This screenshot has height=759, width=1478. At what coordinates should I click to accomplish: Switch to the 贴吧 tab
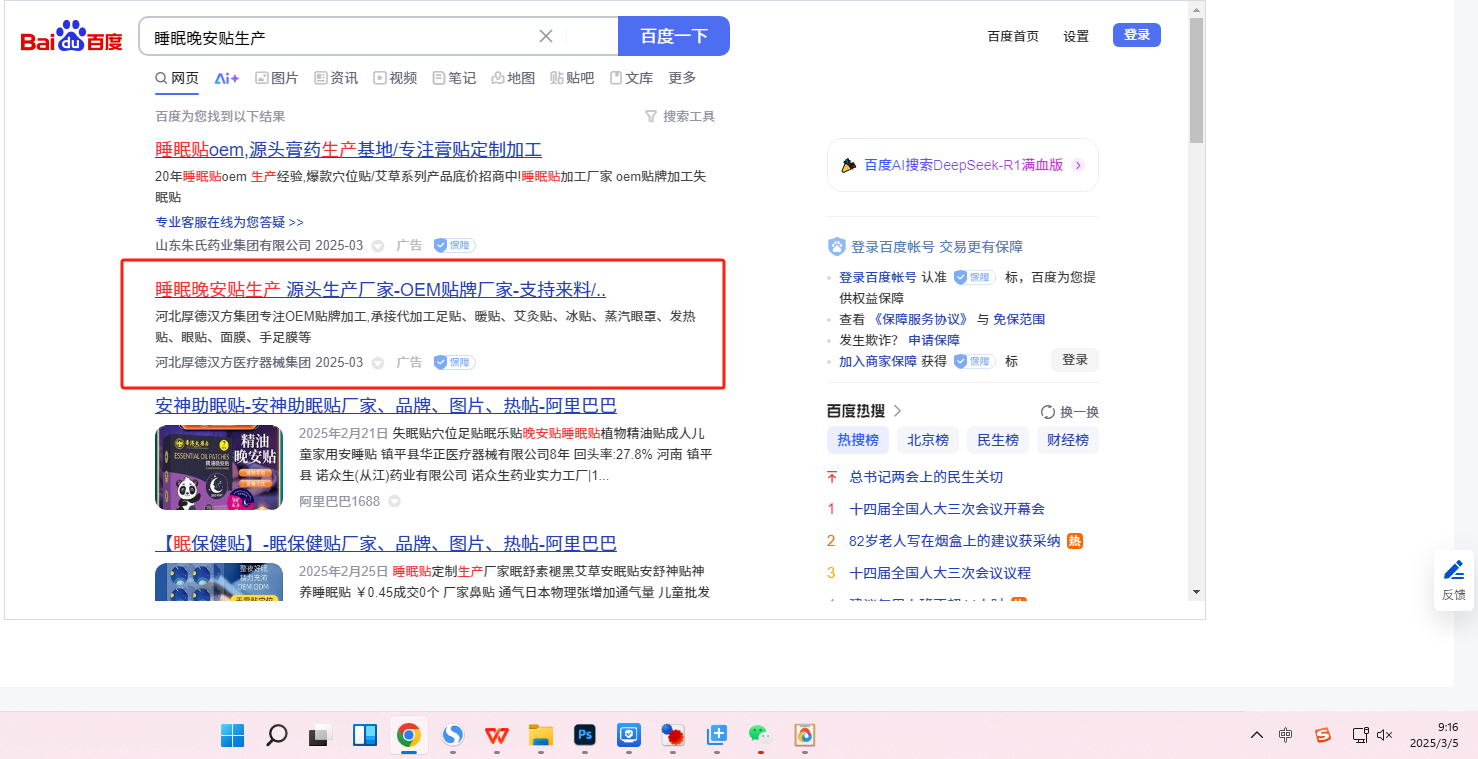(x=572, y=78)
